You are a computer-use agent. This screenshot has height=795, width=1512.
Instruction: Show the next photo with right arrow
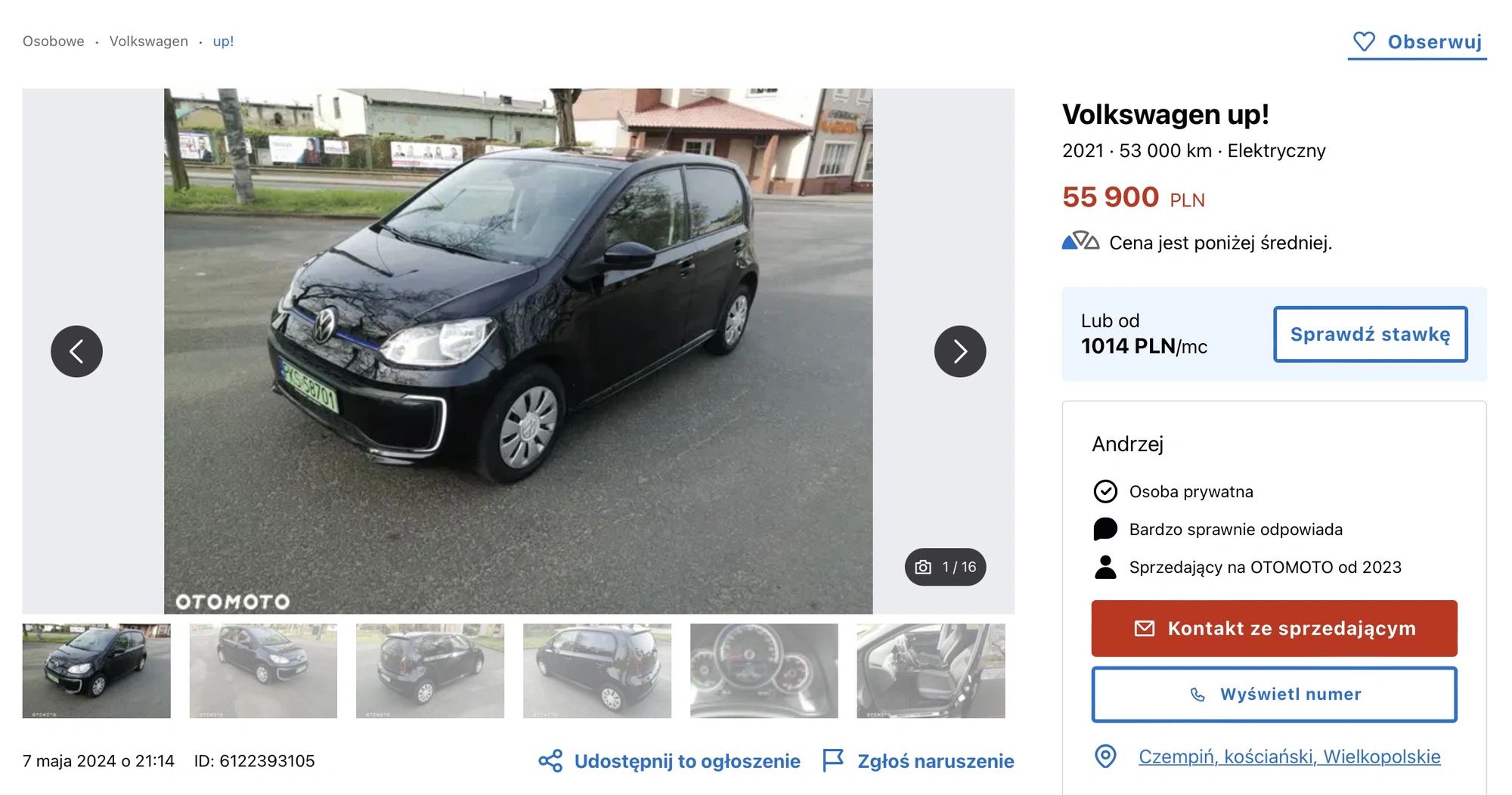tap(960, 351)
